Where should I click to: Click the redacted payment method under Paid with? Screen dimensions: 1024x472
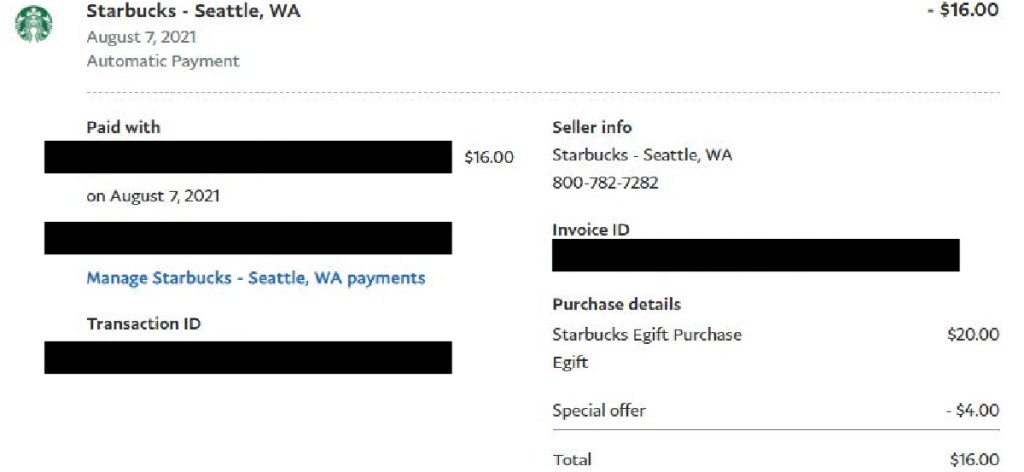click(248, 157)
